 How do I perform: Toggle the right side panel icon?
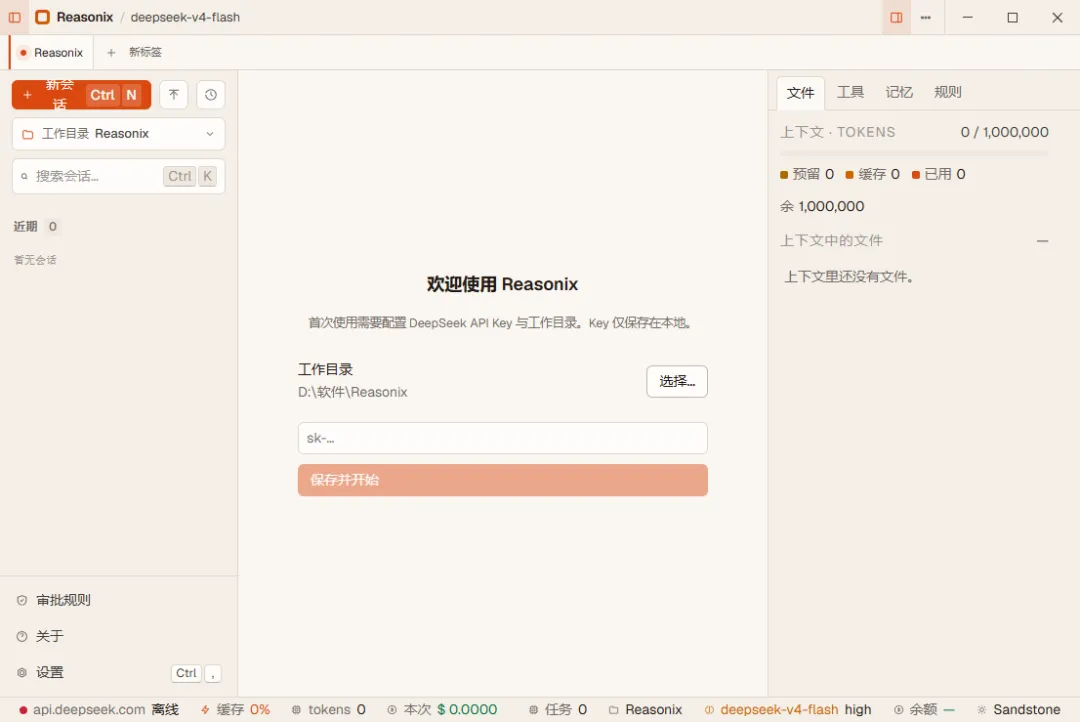(x=896, y=17)
